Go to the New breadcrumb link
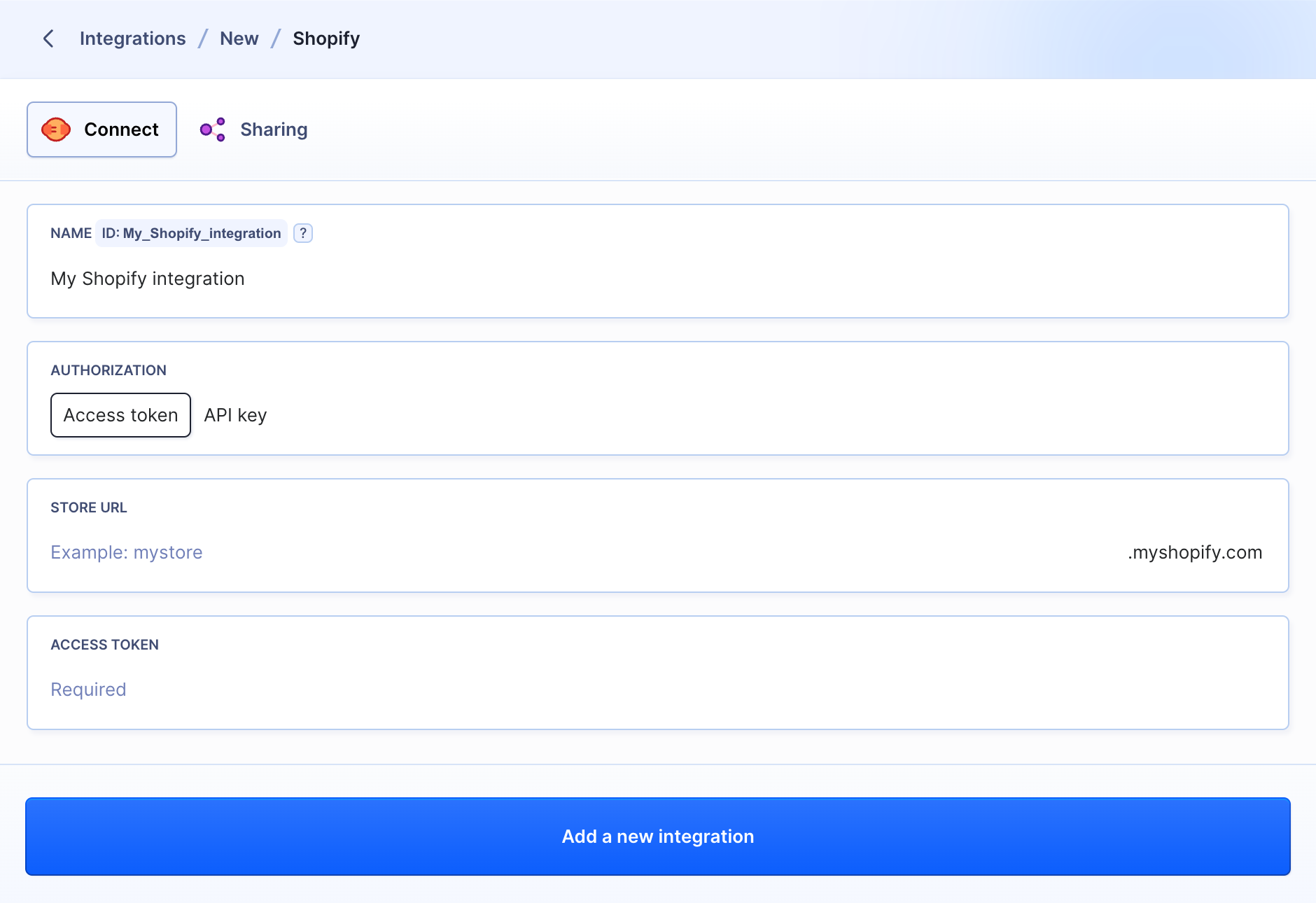This screenshot has height=903, width=1316. 239,38
